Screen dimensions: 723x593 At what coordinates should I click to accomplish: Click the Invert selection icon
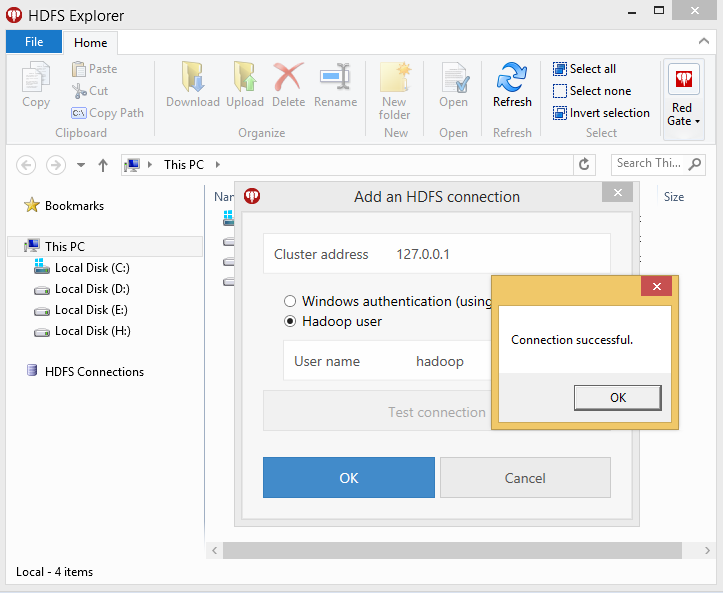pos(560,113)
